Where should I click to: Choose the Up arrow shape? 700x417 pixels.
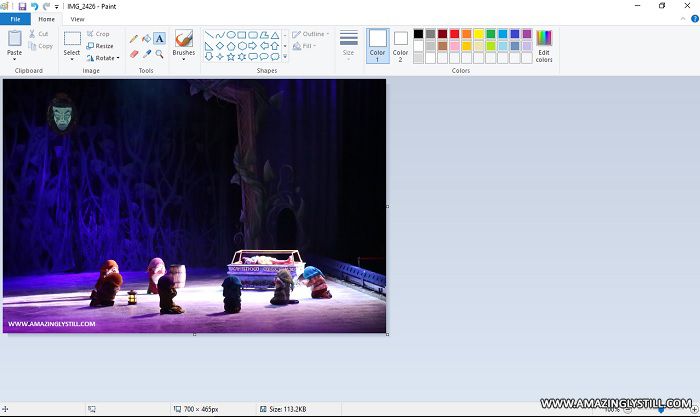point(275,46)
